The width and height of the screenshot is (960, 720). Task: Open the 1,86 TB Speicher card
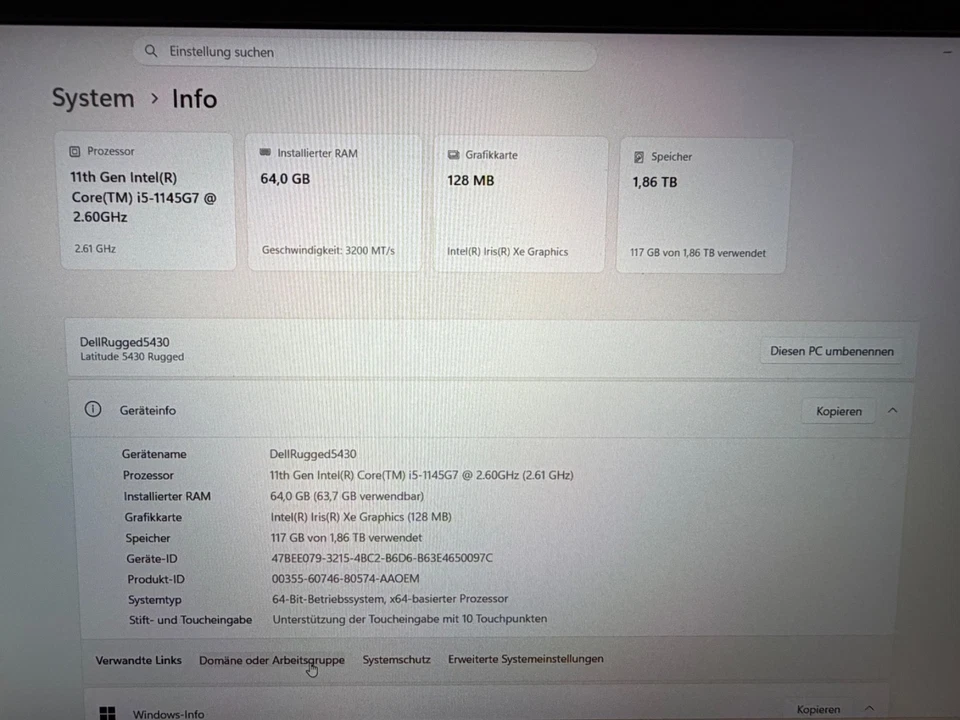coord(702,206)
